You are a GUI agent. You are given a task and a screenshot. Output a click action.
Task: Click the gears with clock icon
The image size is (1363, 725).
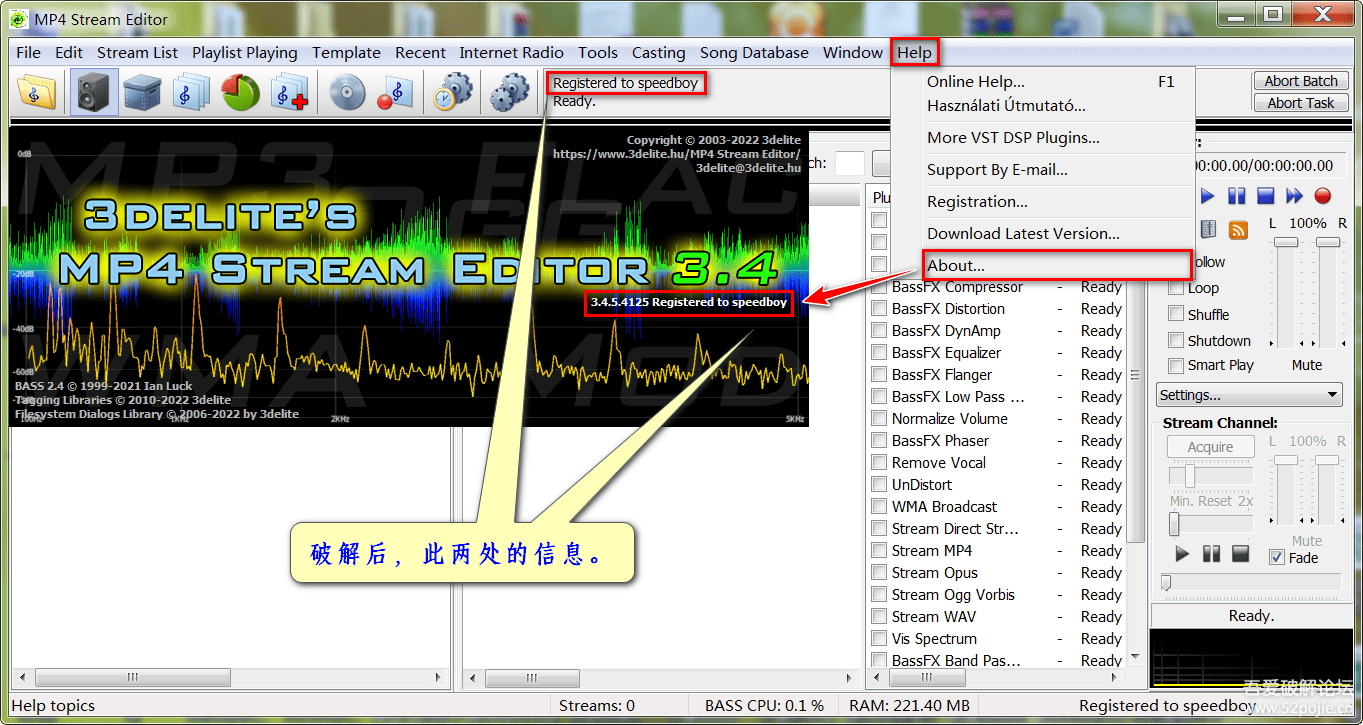pos(452,93)
